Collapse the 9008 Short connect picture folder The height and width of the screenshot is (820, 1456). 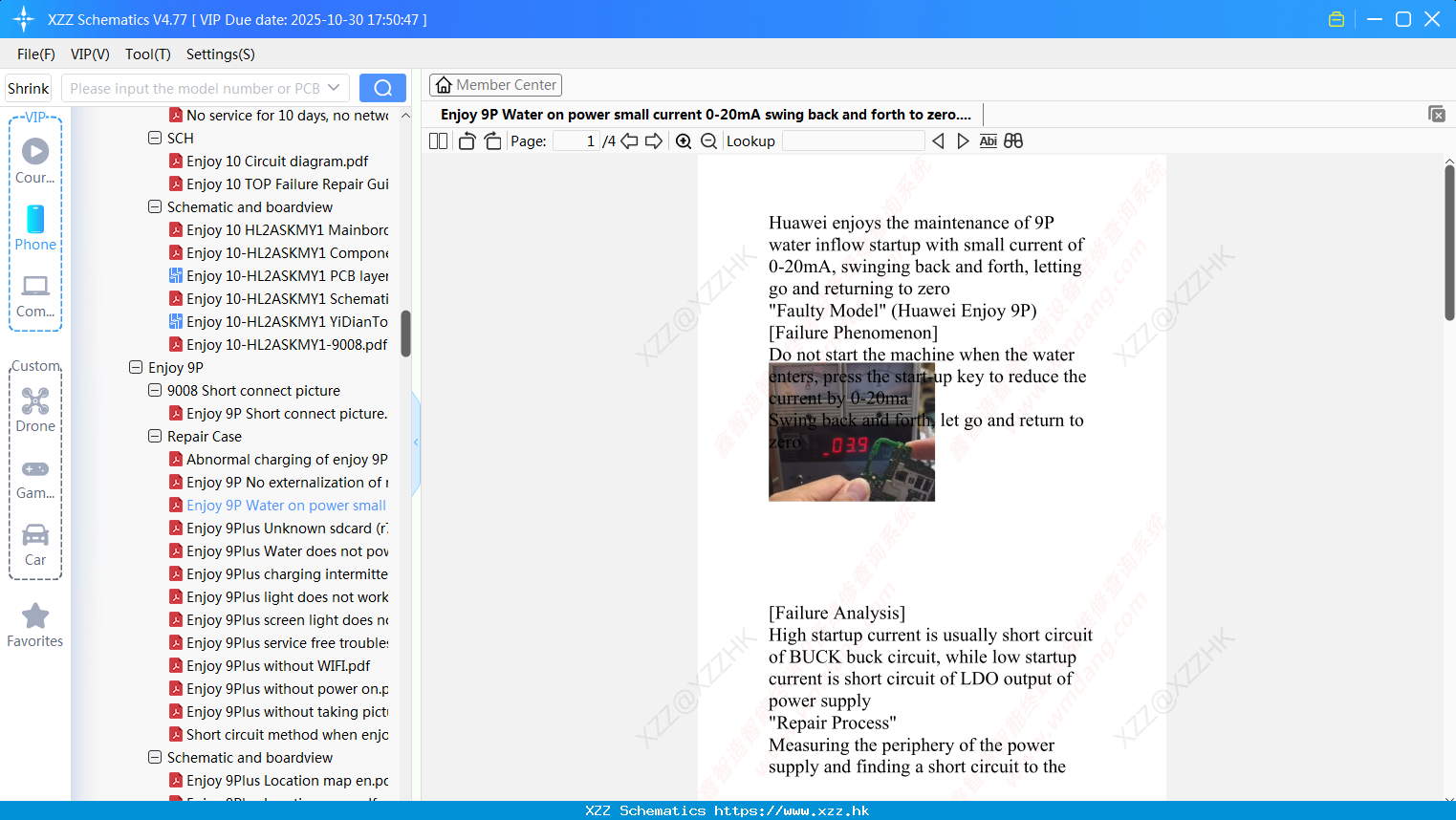(155, 390)
